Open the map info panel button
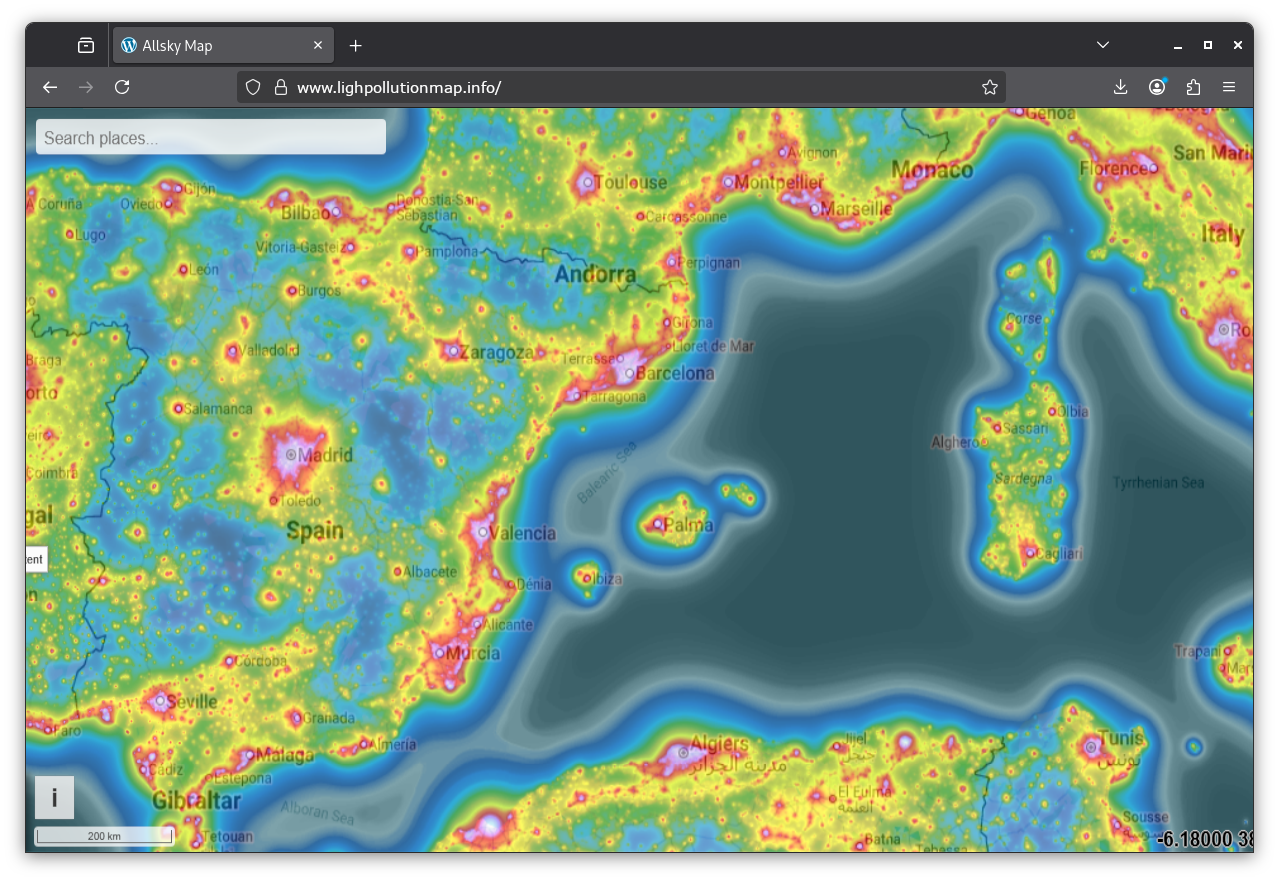Image resolution: width=1279 pixels, height=881 pixels. (x=54, y=797)
